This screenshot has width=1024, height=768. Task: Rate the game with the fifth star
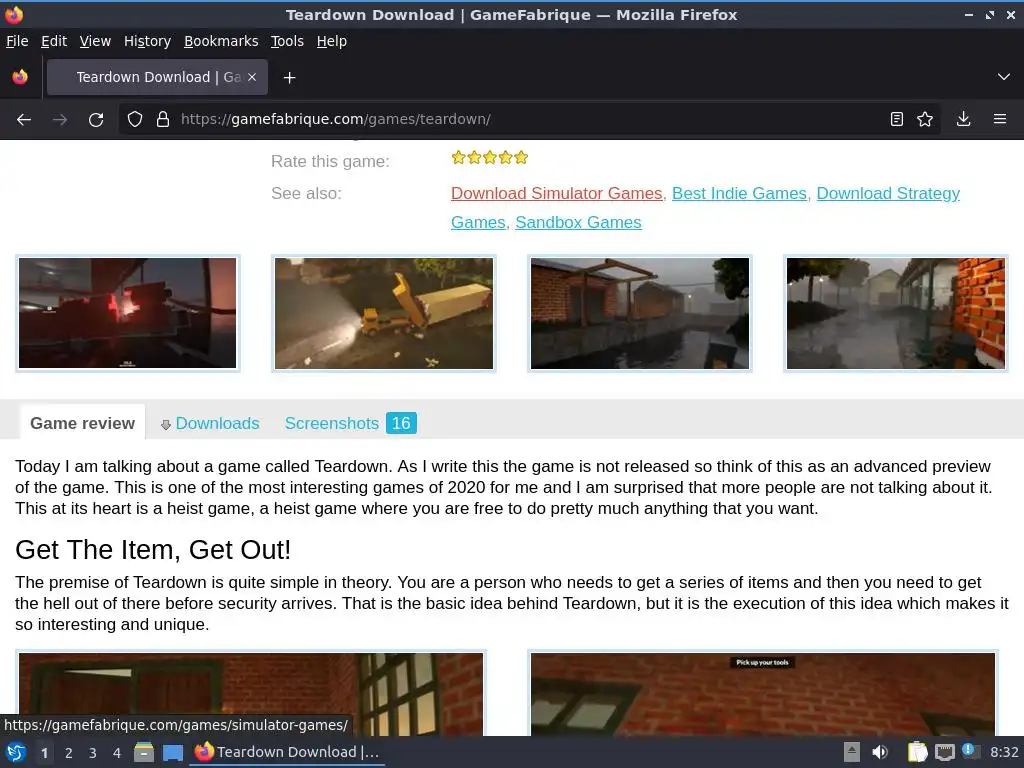[520, 157]
